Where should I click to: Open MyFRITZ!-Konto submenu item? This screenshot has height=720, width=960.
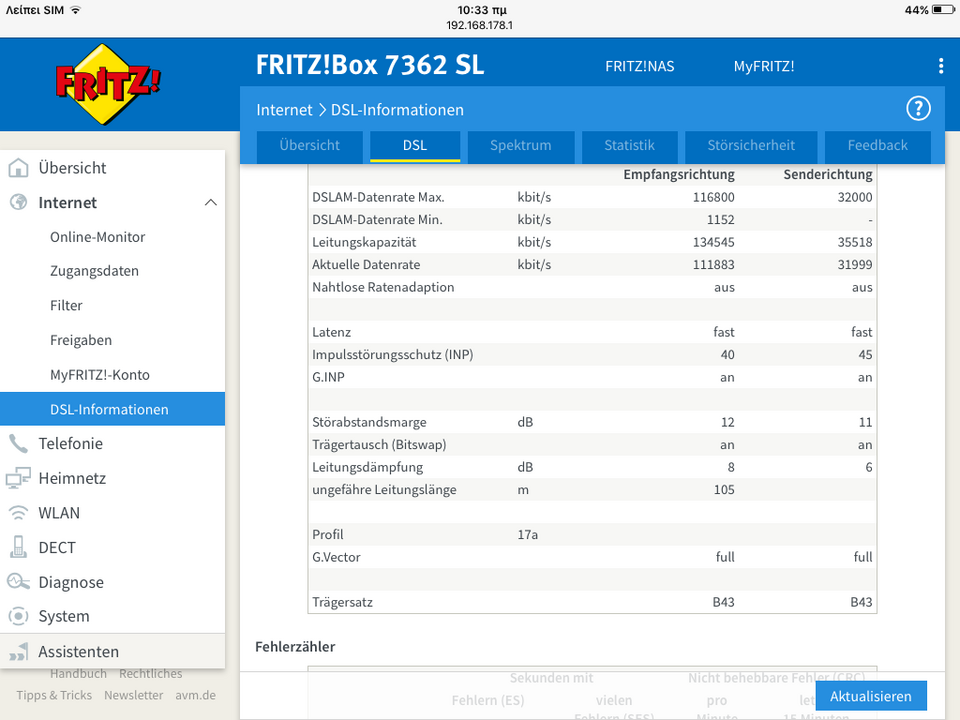click(113, 374)
